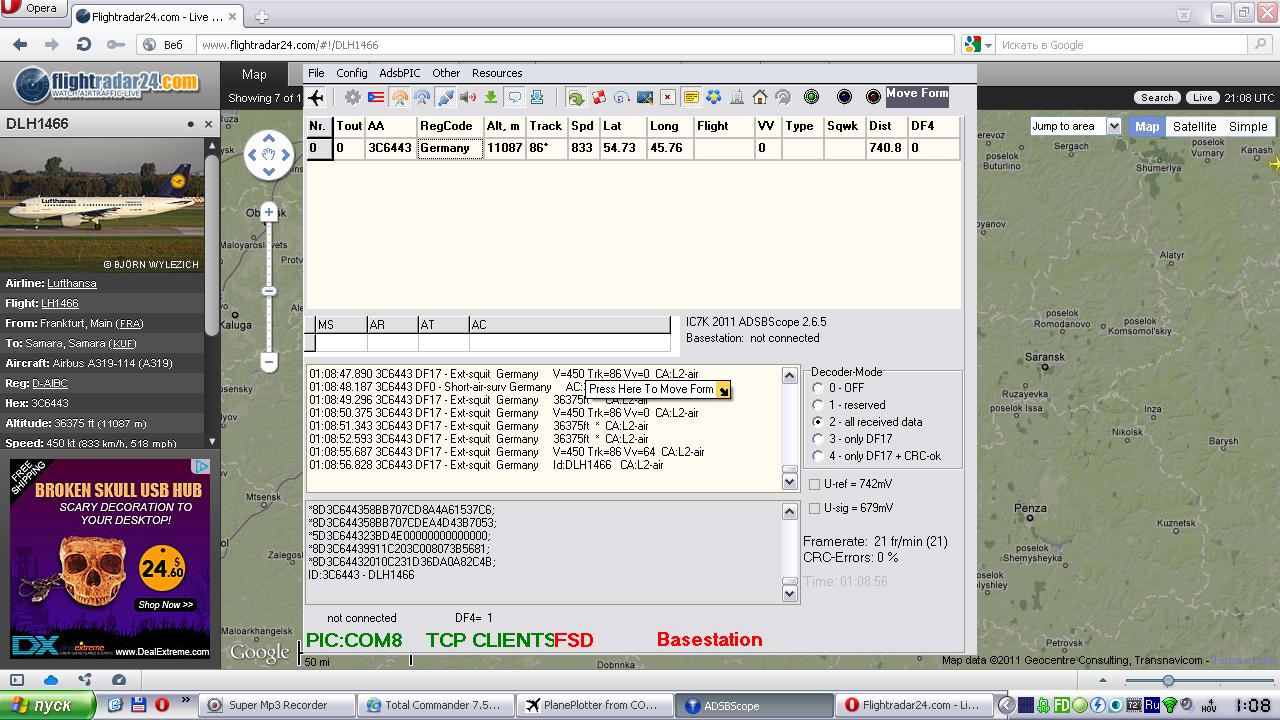Click the Ru language tray indicator
This screenshot has width=1280, height=720.
pos(1151,705)
